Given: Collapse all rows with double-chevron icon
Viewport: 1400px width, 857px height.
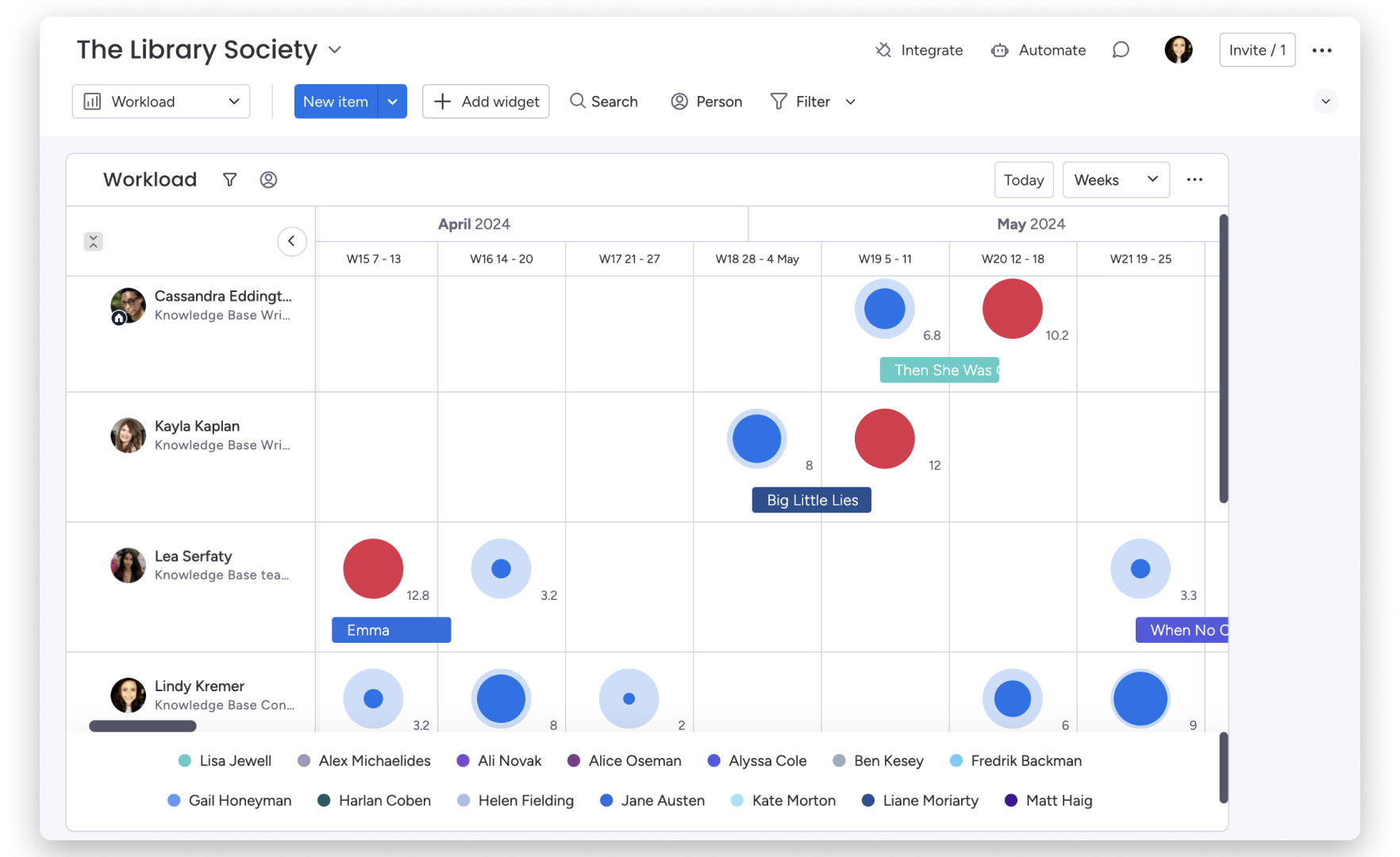Looking at the screenshot, I should point(93,241).
